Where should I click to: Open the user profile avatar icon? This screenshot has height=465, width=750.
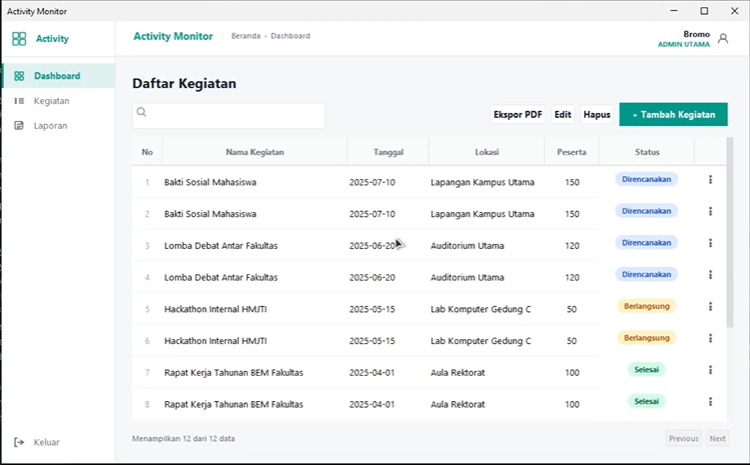[723, 39]
